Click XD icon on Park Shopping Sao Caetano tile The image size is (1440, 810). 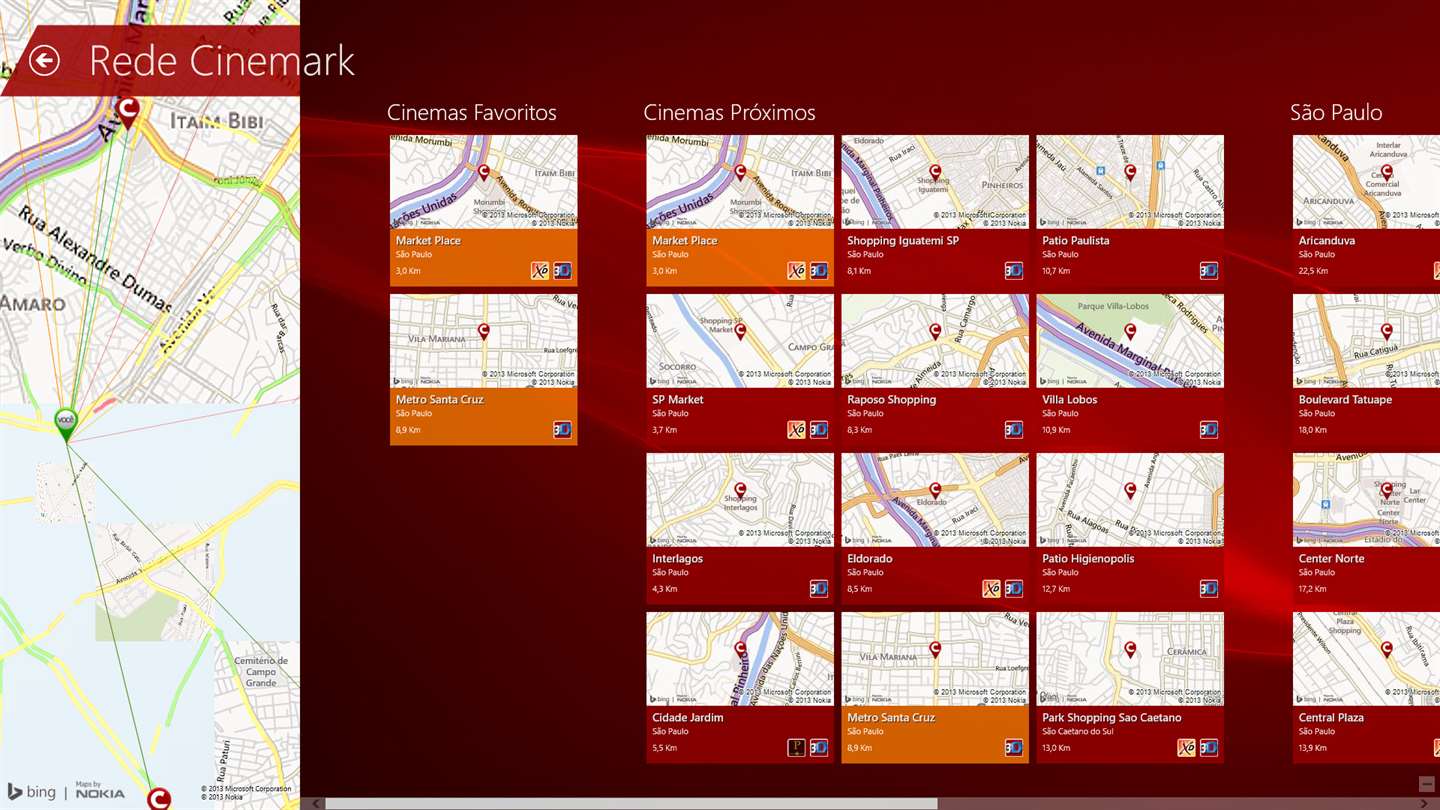click(x=1186, y=748)
